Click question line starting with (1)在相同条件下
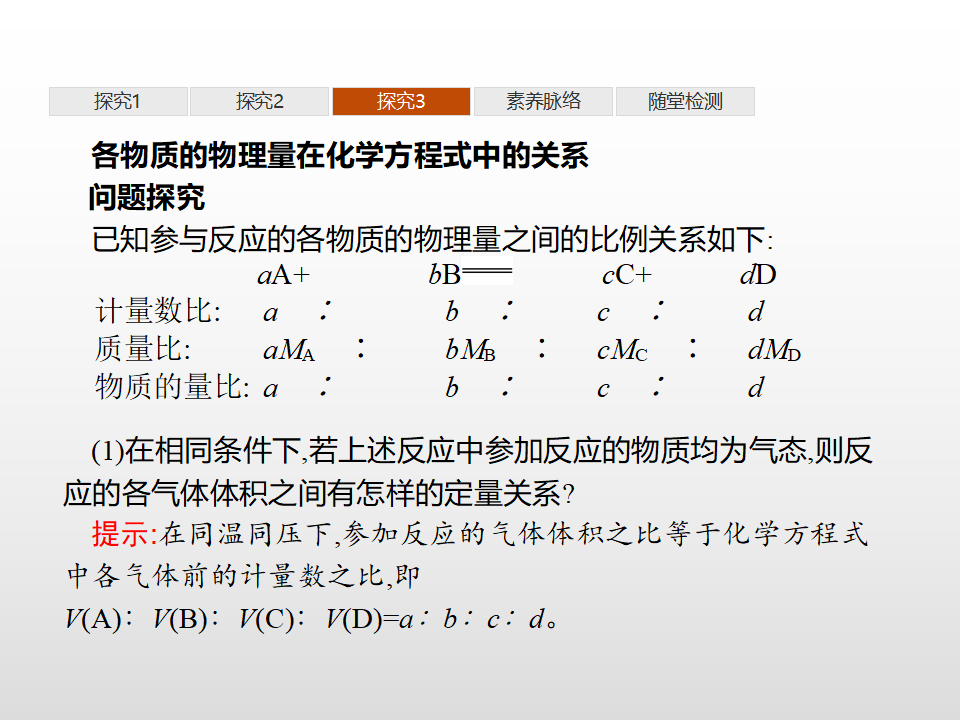 (x=482, y=451)
